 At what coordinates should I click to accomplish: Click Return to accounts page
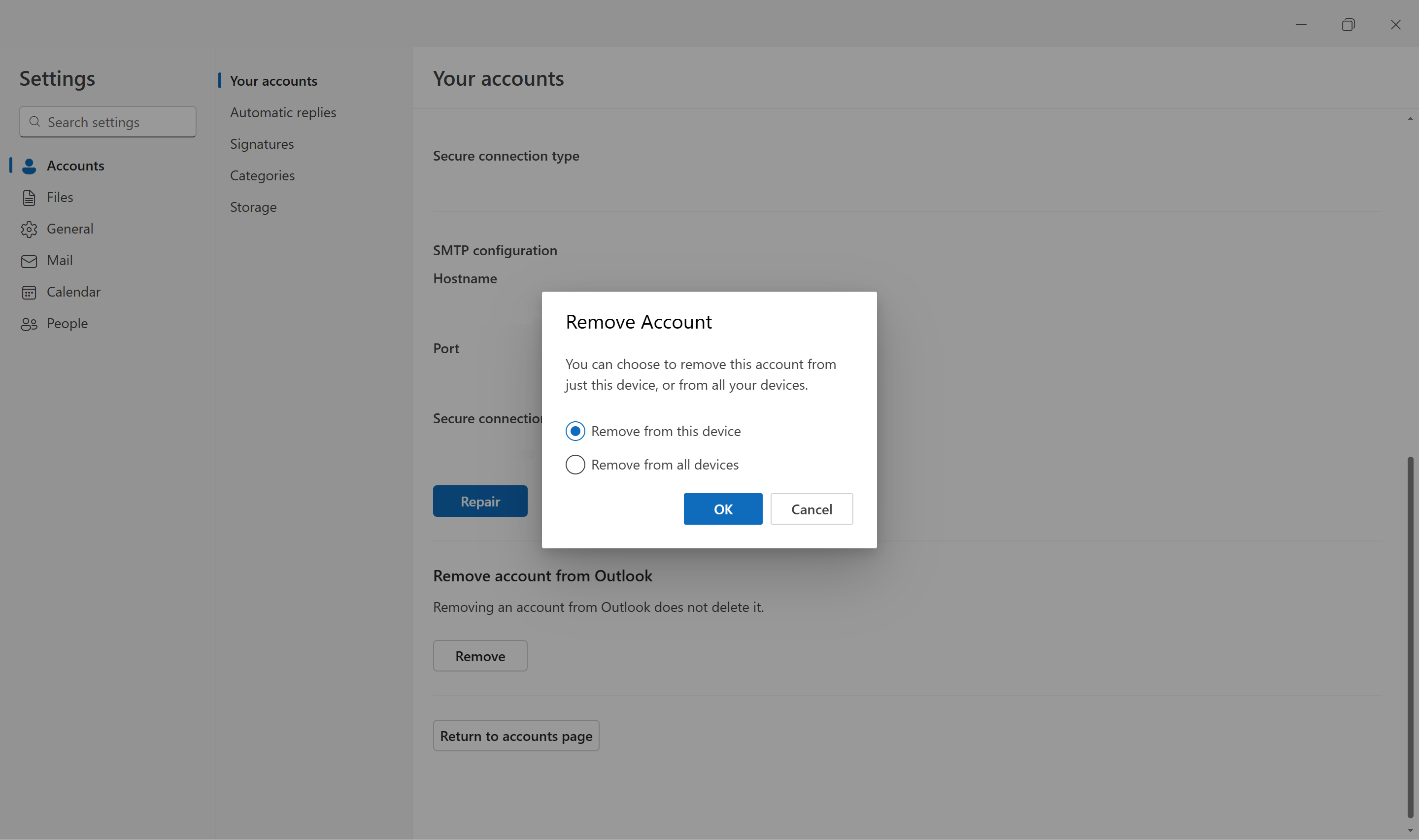516,736
